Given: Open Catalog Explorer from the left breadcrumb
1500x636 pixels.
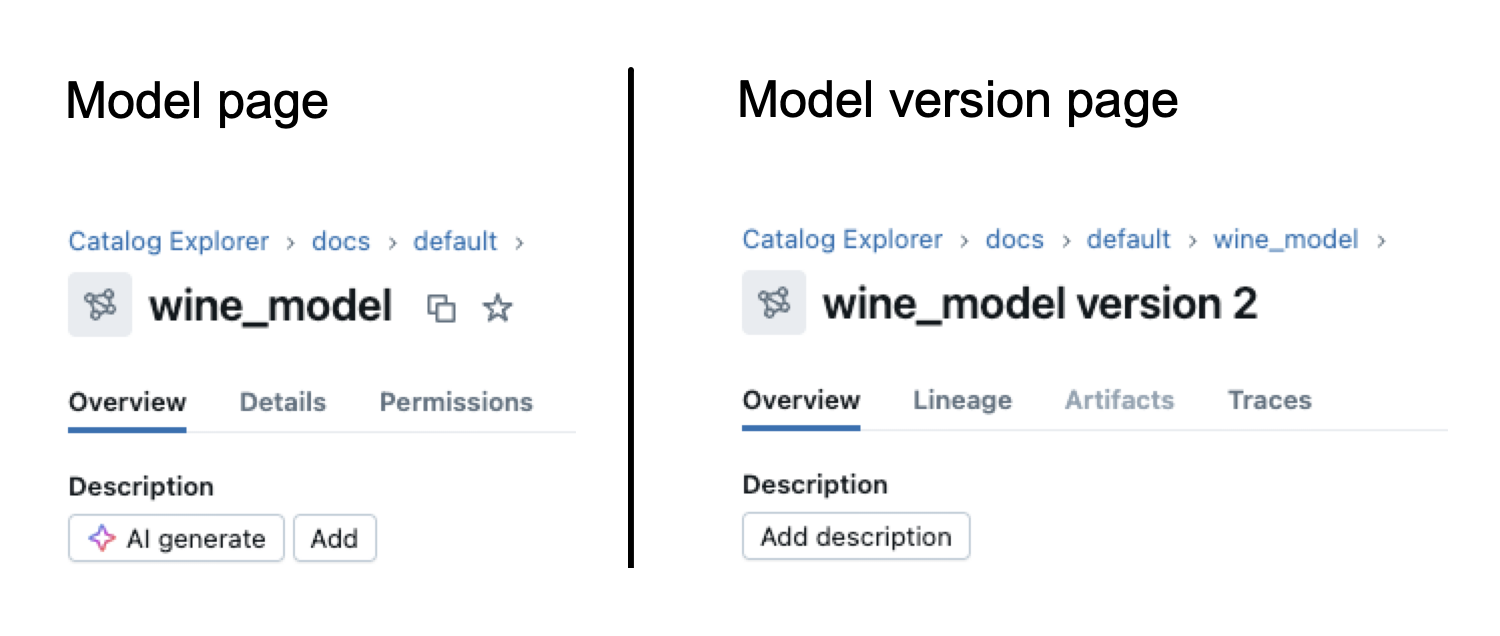Looking at the screenshot, I should coord(168,241).
